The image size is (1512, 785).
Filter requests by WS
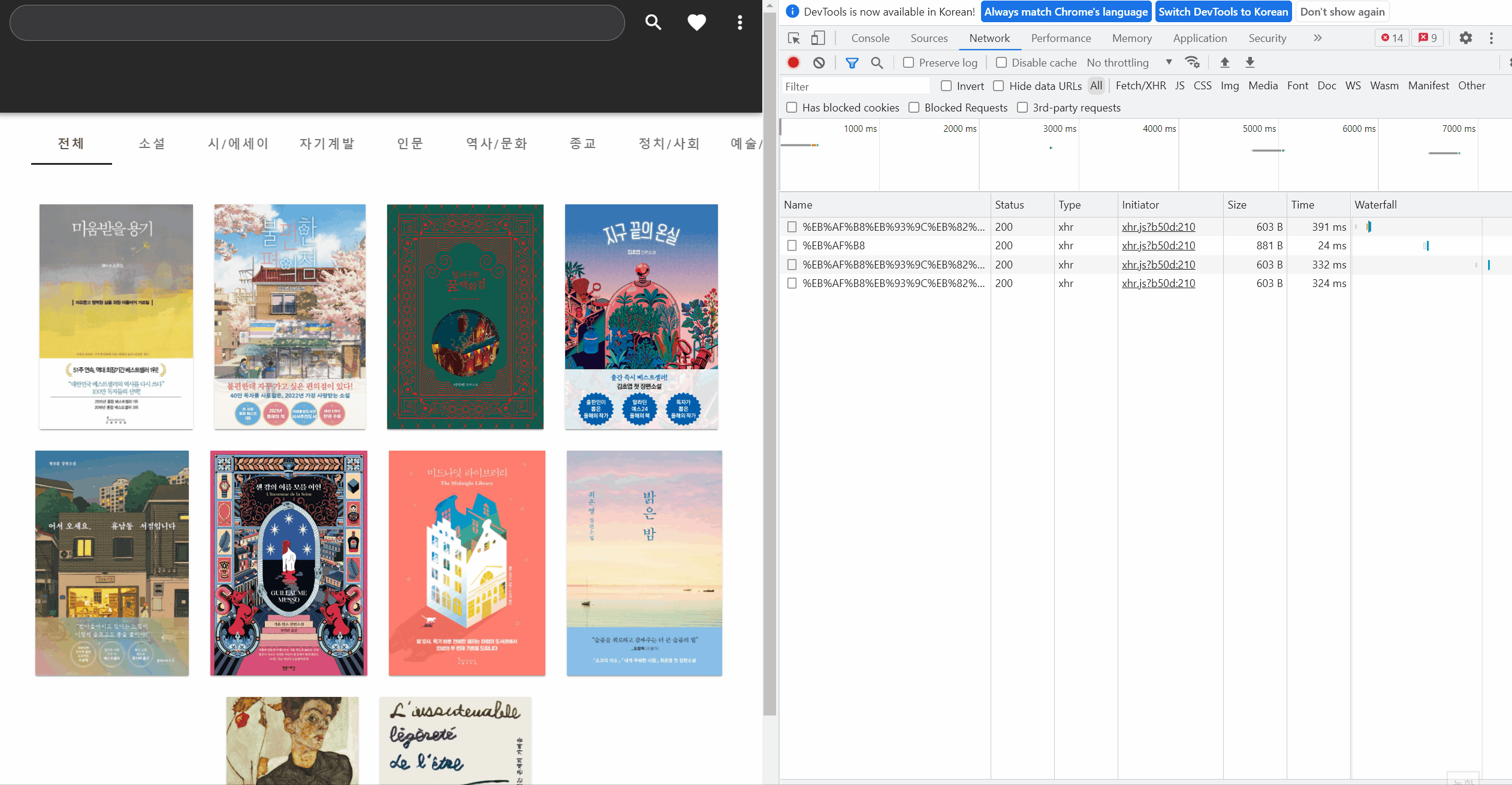pos(1353,86)
